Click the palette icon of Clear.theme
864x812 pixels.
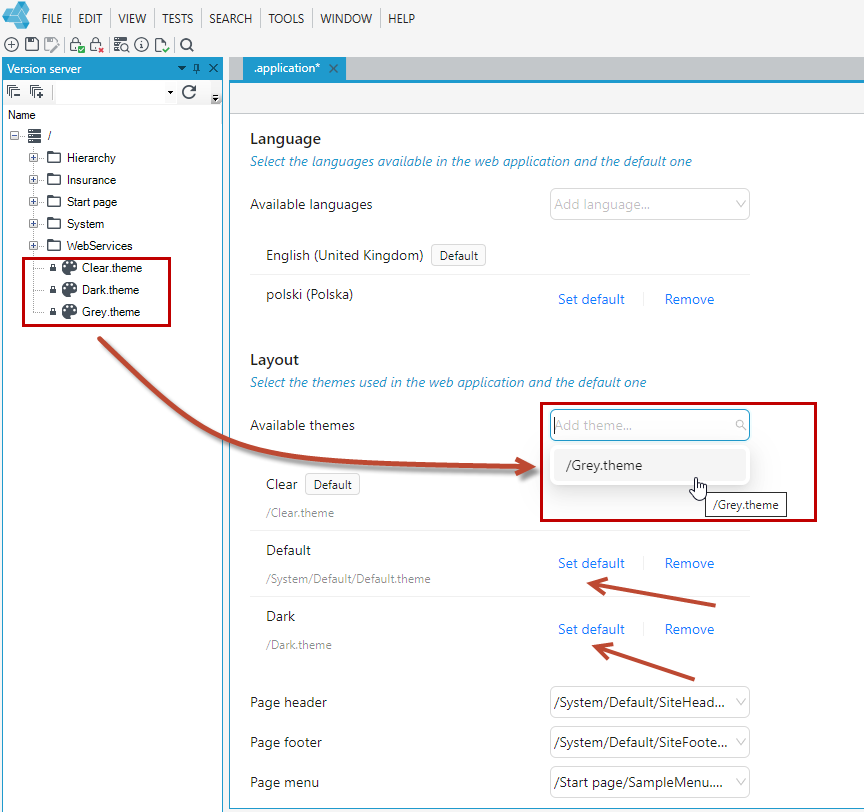[69, 268]
